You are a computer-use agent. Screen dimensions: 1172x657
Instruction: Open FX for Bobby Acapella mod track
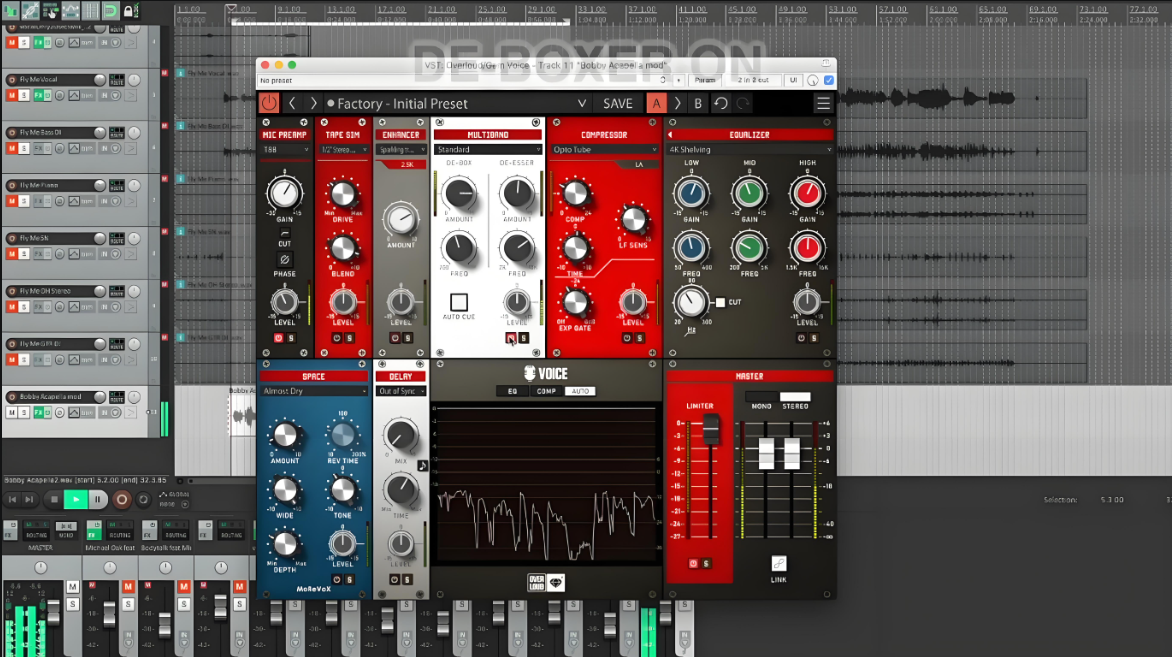click(38, 413)
